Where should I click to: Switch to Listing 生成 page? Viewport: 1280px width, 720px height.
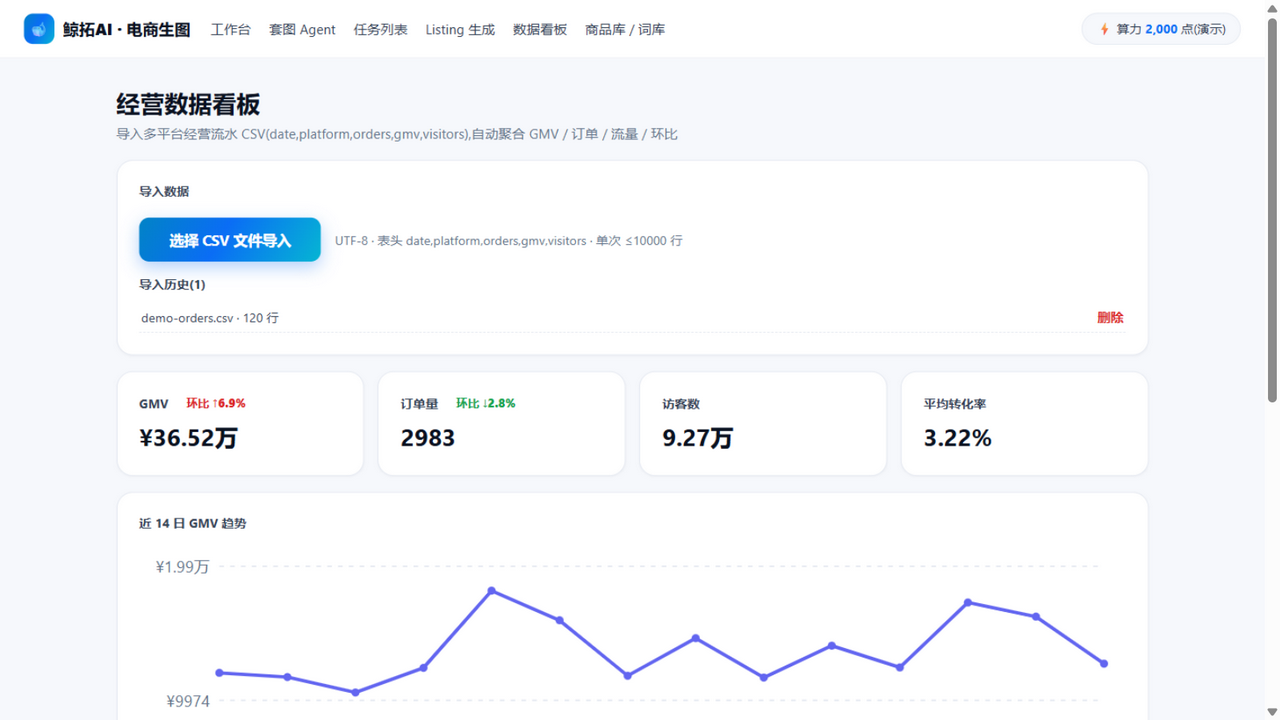(460, 29)
